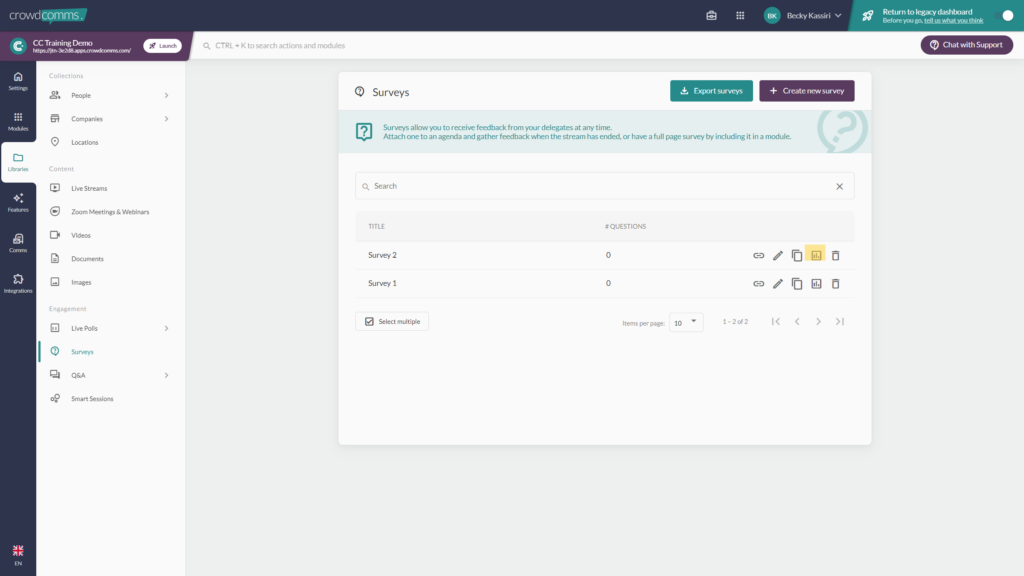Open the Chat with Support button

click(966, 45)
